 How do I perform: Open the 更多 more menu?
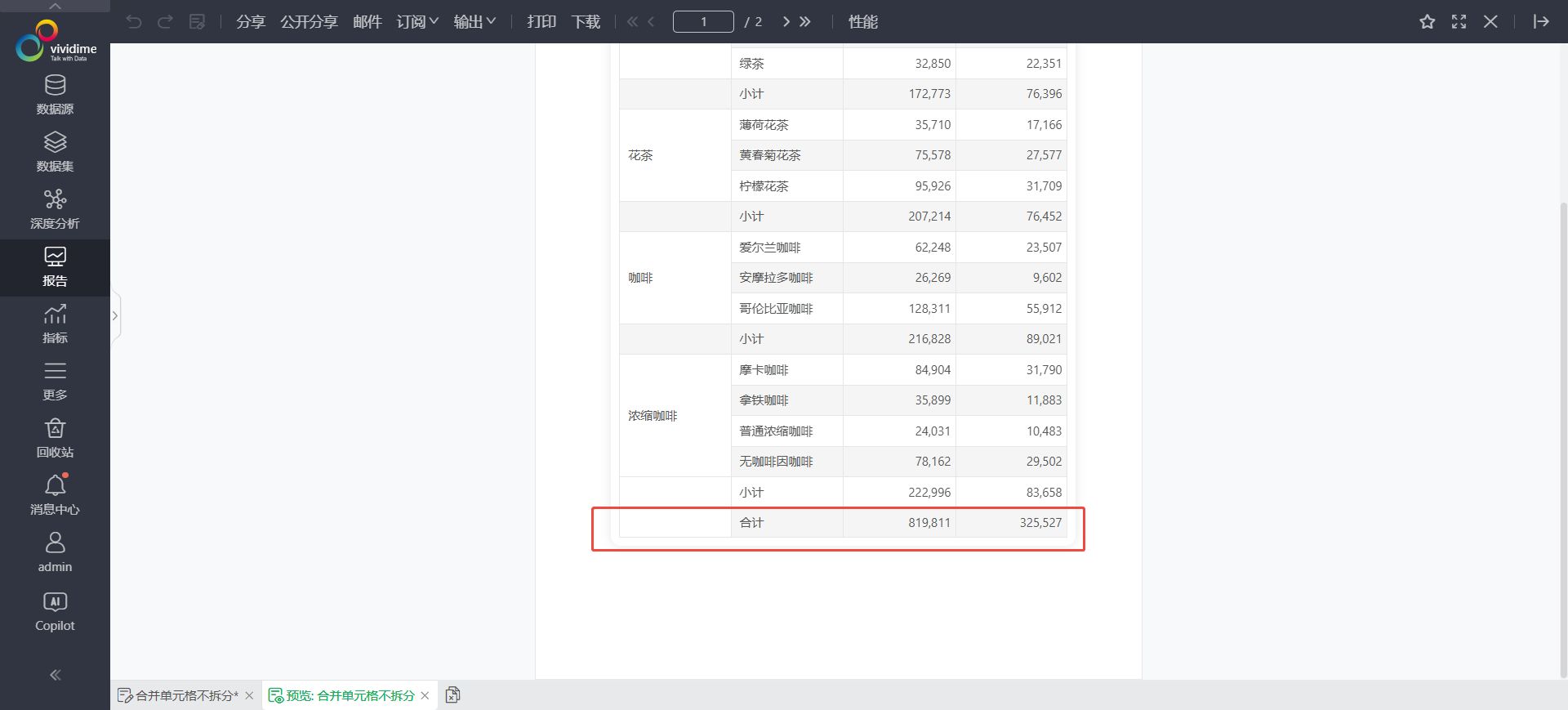pyautogui.click(x=55, y=381)
